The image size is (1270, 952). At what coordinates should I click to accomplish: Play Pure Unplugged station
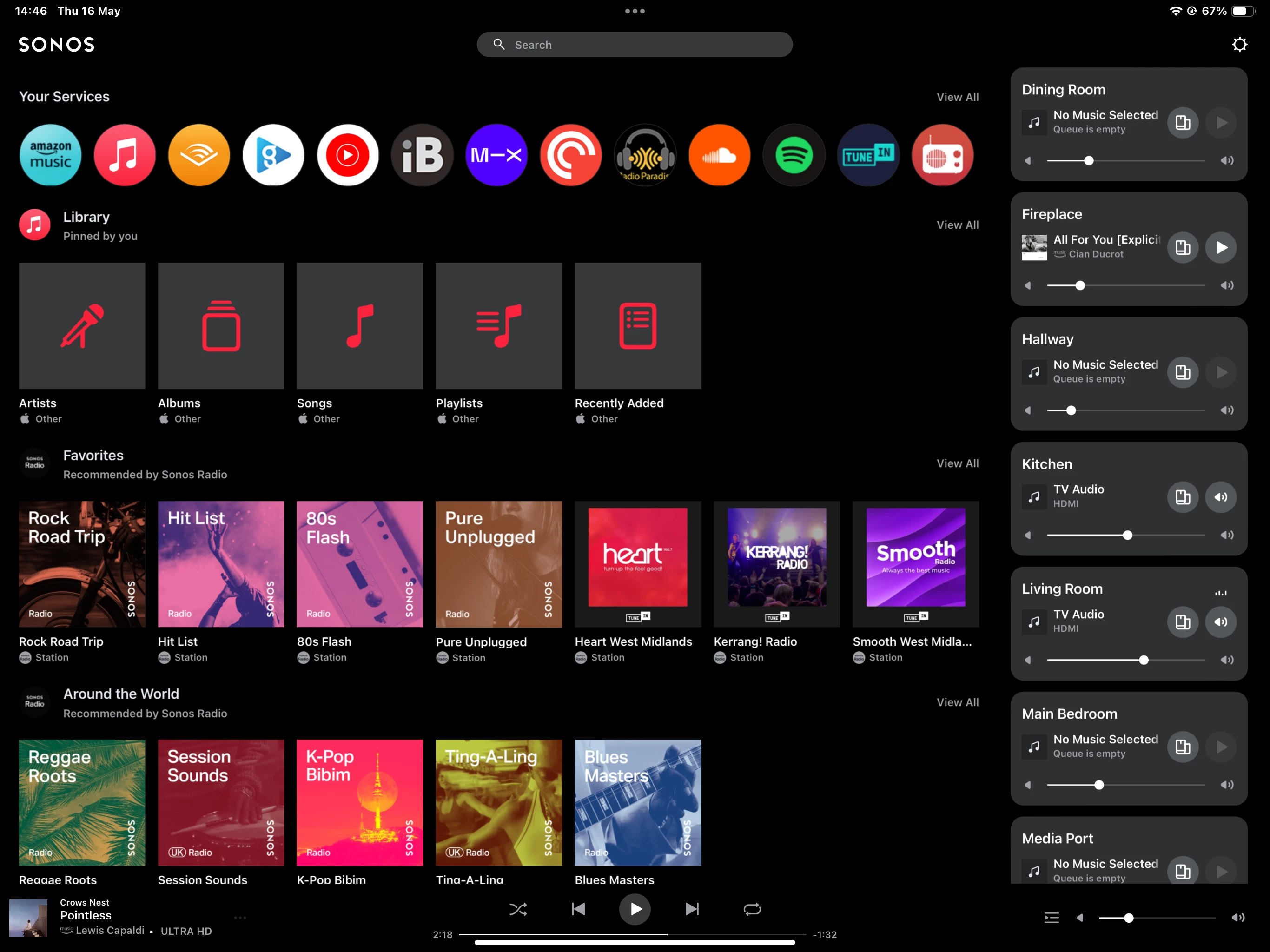click(499, 564)
